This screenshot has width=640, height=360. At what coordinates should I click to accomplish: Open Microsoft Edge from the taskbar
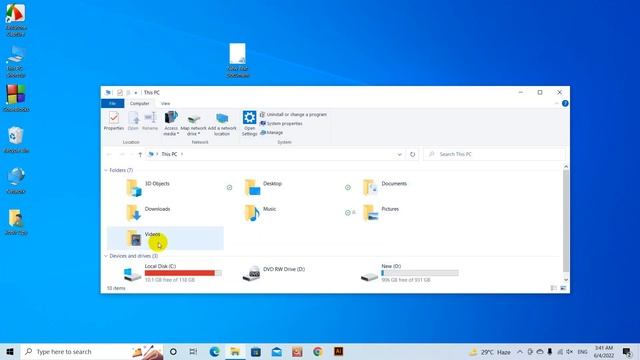[x=214, y=351]
